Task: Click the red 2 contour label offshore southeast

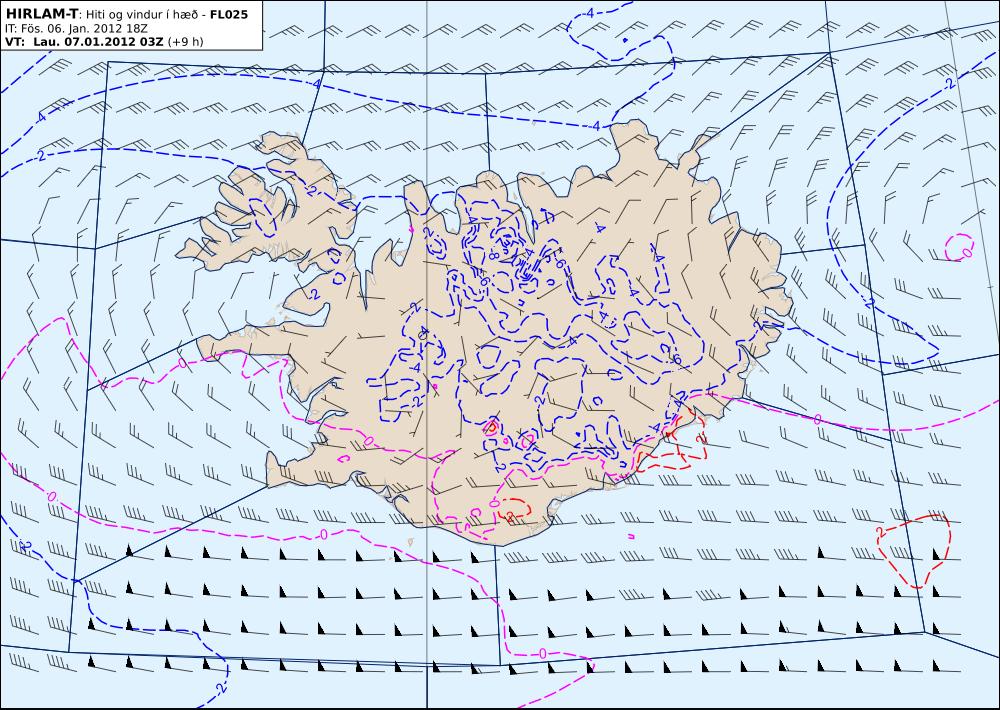Action: click(882, 531)
